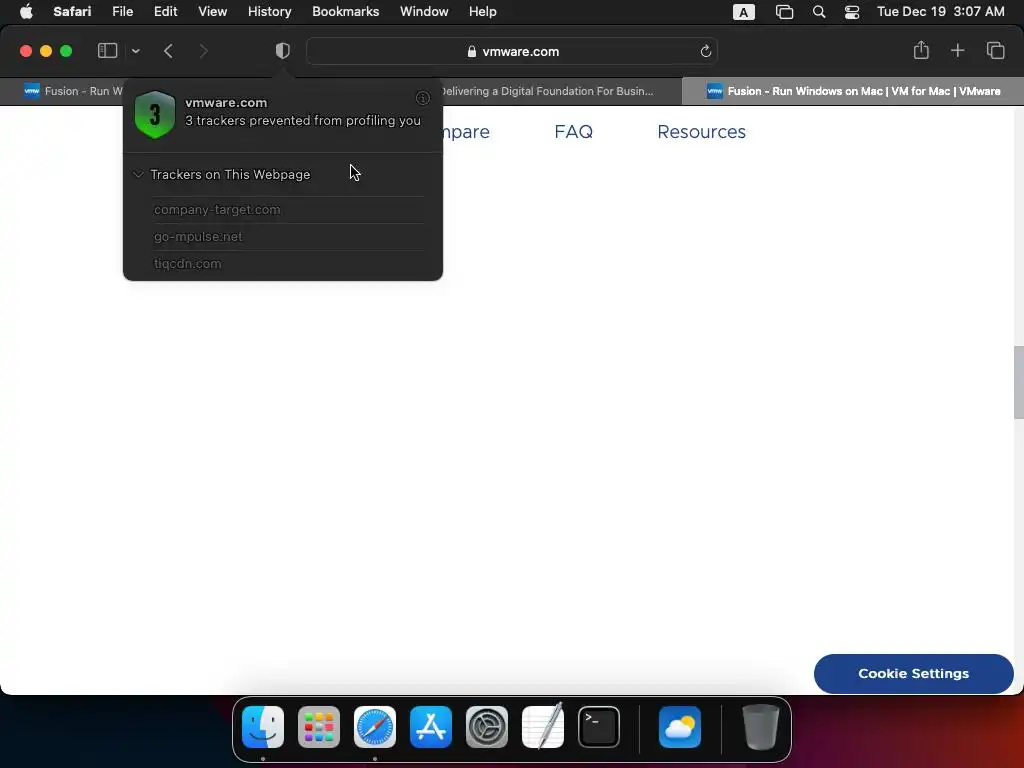The image size is (1024, 768).
Task: Open the privacy report info icon
Action: 423,98
